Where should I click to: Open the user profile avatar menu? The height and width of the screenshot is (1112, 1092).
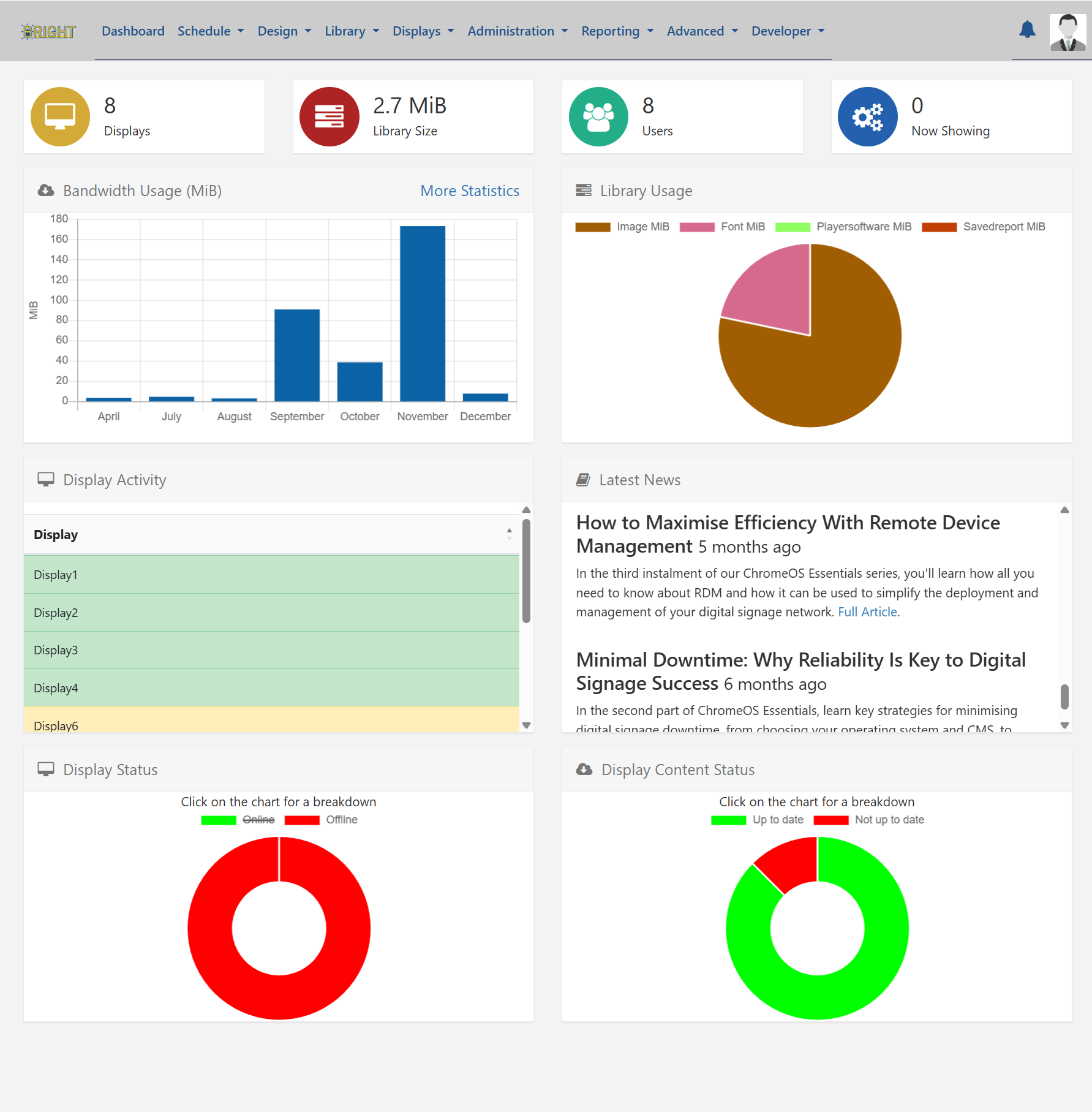[1068, 32]
